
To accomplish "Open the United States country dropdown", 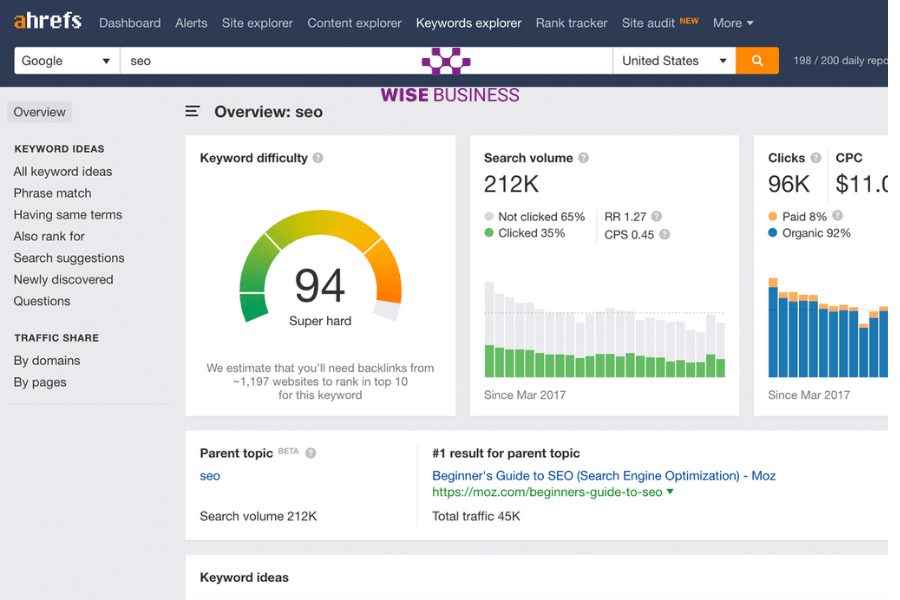I will pyautogui.click(x=674, y=60).
